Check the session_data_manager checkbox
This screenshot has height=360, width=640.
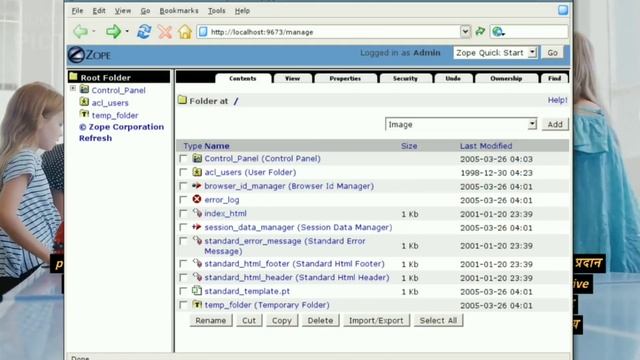(x=183, y=227)
